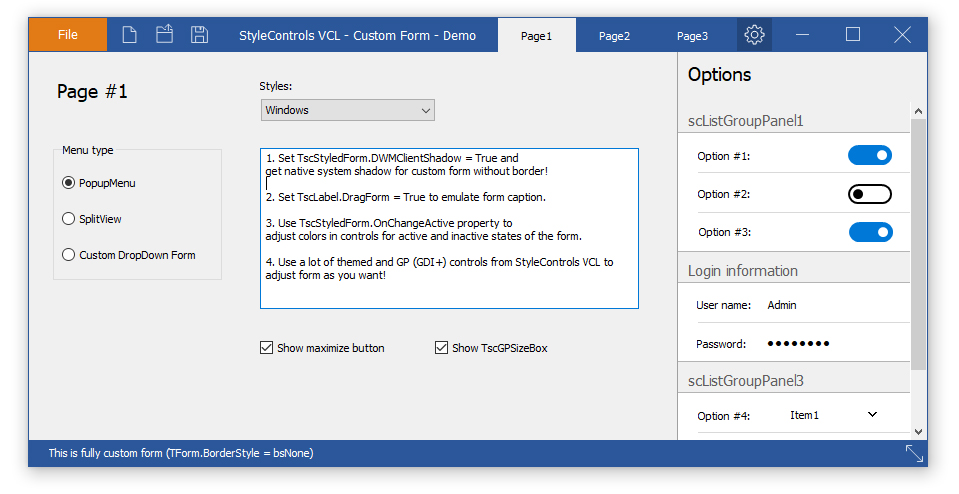
Task: Switch to the Page3 tab
Action: [x=692, y=36]
